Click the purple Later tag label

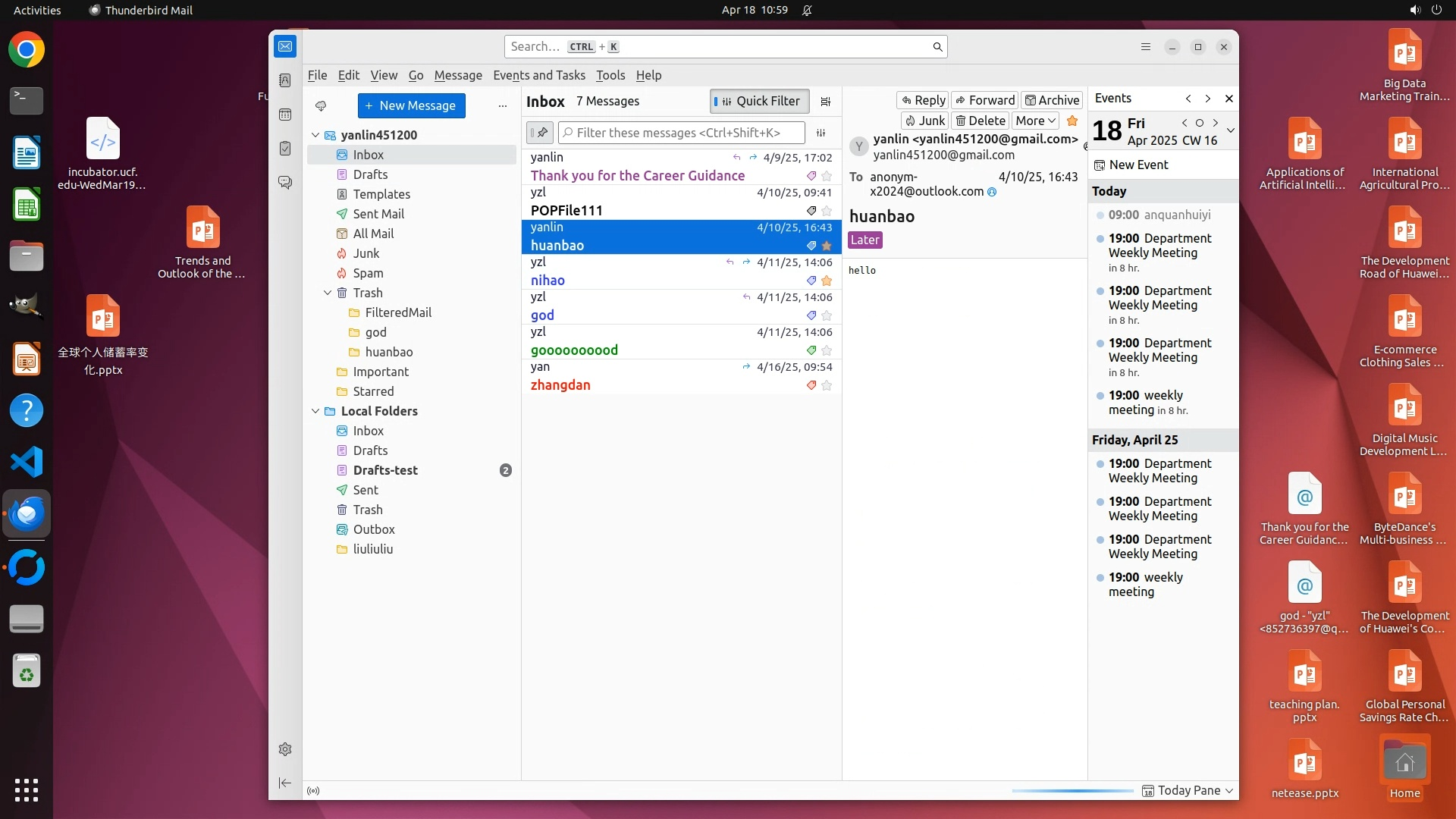click(x=864, y=240)
